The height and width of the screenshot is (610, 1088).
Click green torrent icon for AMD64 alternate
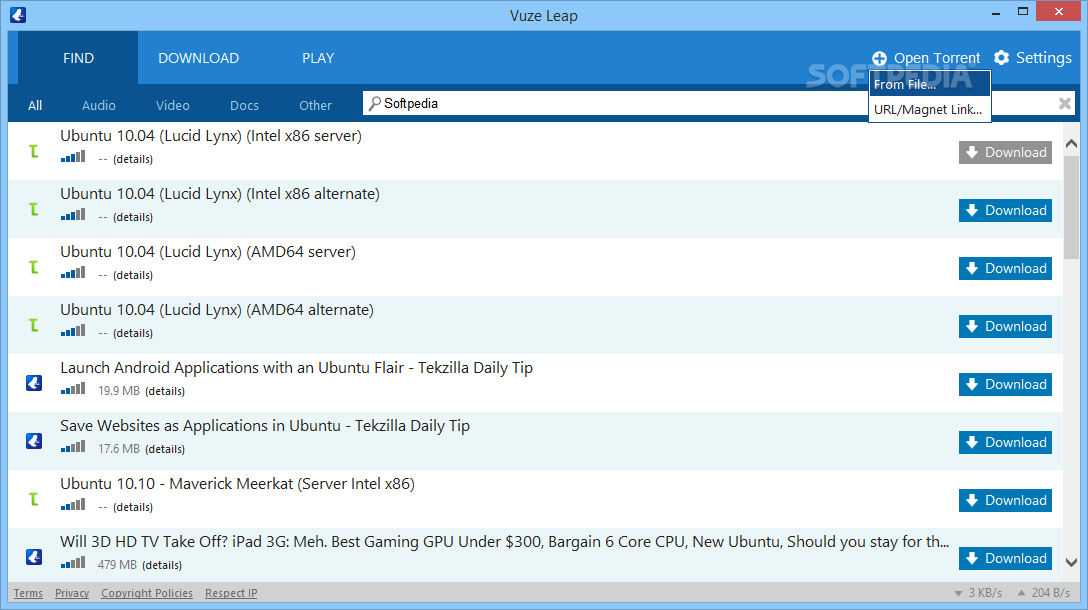coord(33,325)
